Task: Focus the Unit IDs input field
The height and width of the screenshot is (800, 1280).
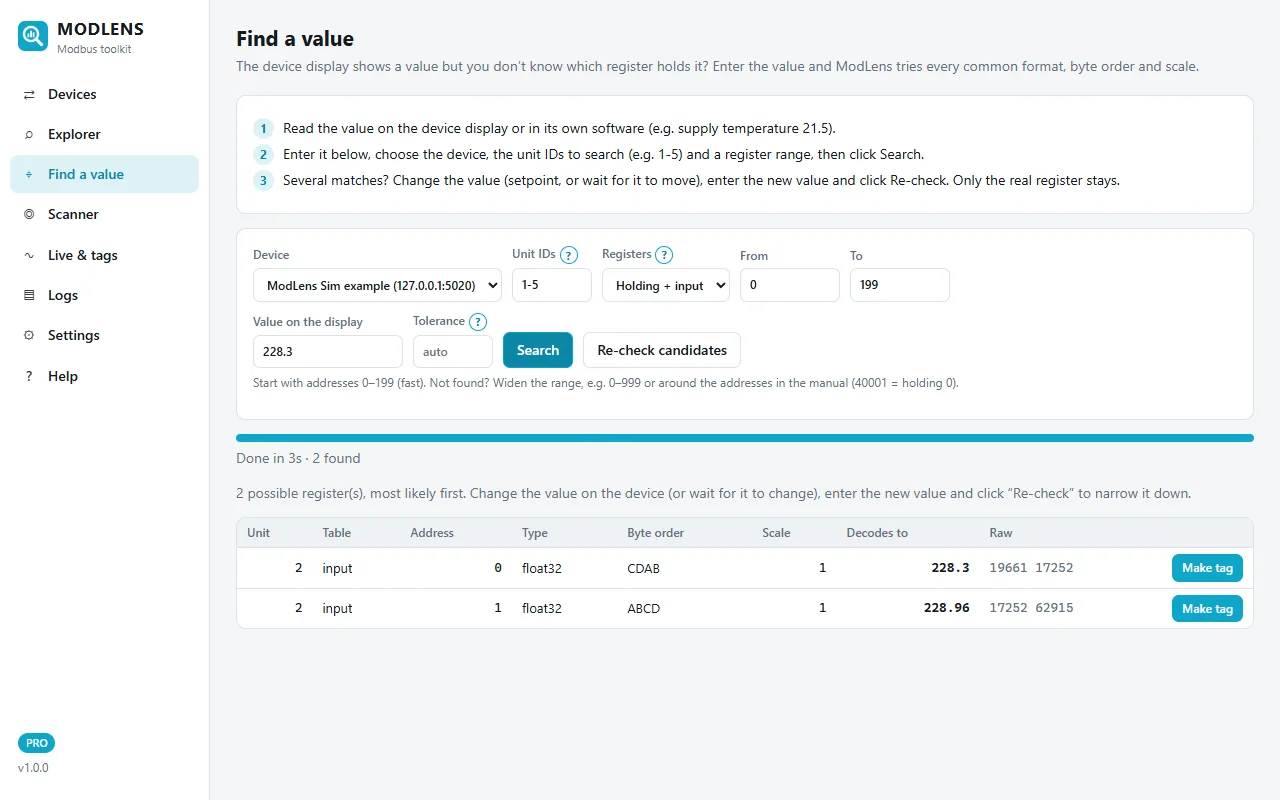Action: pyautogui.click(x=552, y=285)
